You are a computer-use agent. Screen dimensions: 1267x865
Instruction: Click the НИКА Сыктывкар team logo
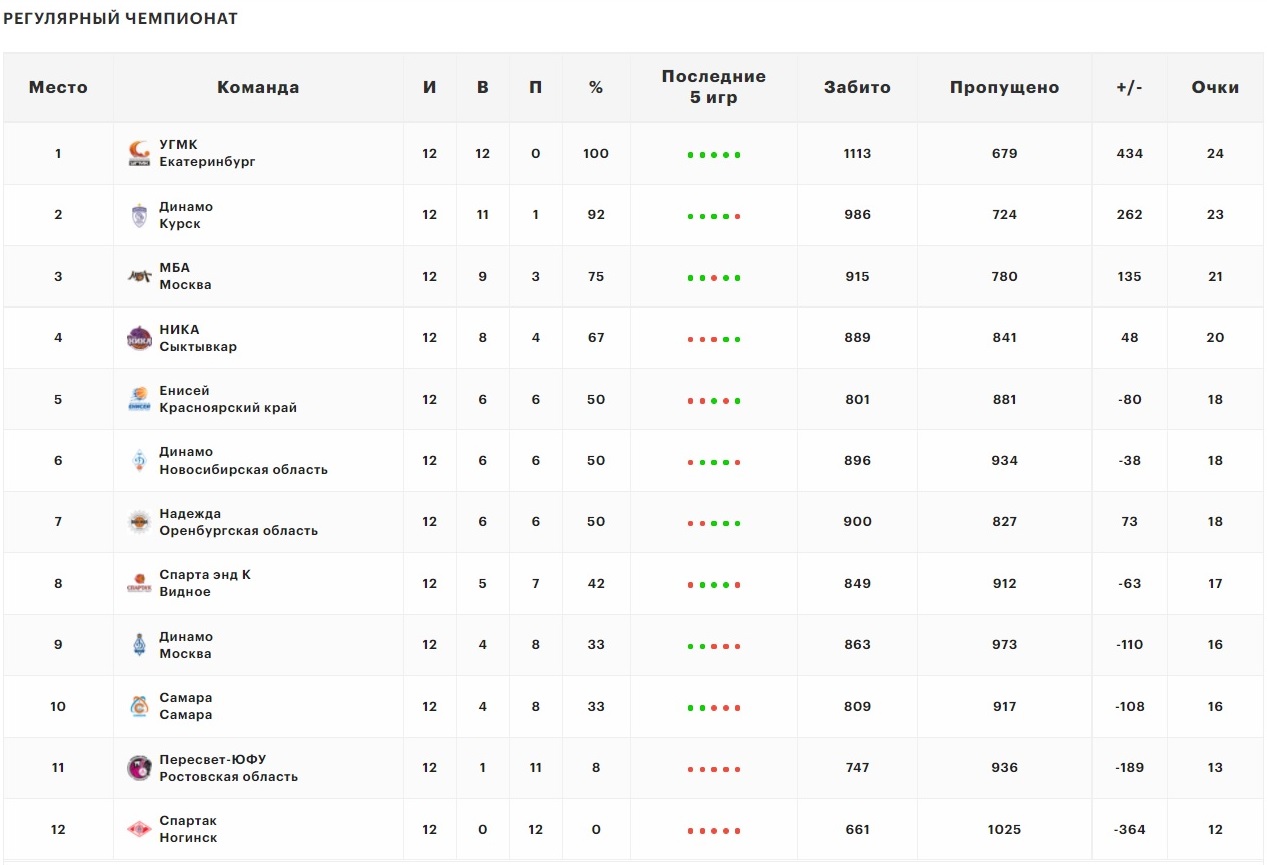click(139, 338)
